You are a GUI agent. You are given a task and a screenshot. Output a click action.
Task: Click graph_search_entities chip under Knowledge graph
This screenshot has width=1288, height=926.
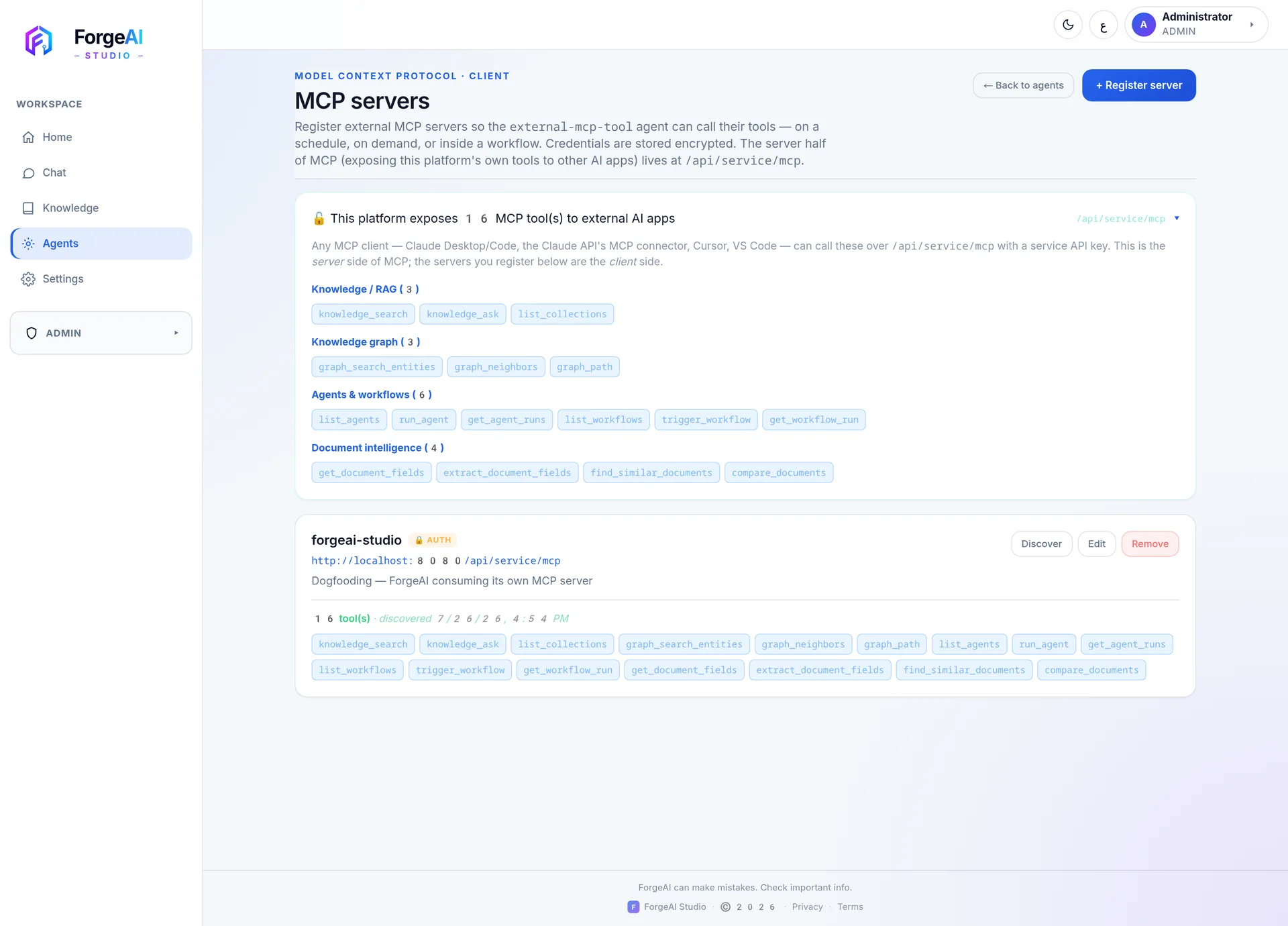[377, 367]
